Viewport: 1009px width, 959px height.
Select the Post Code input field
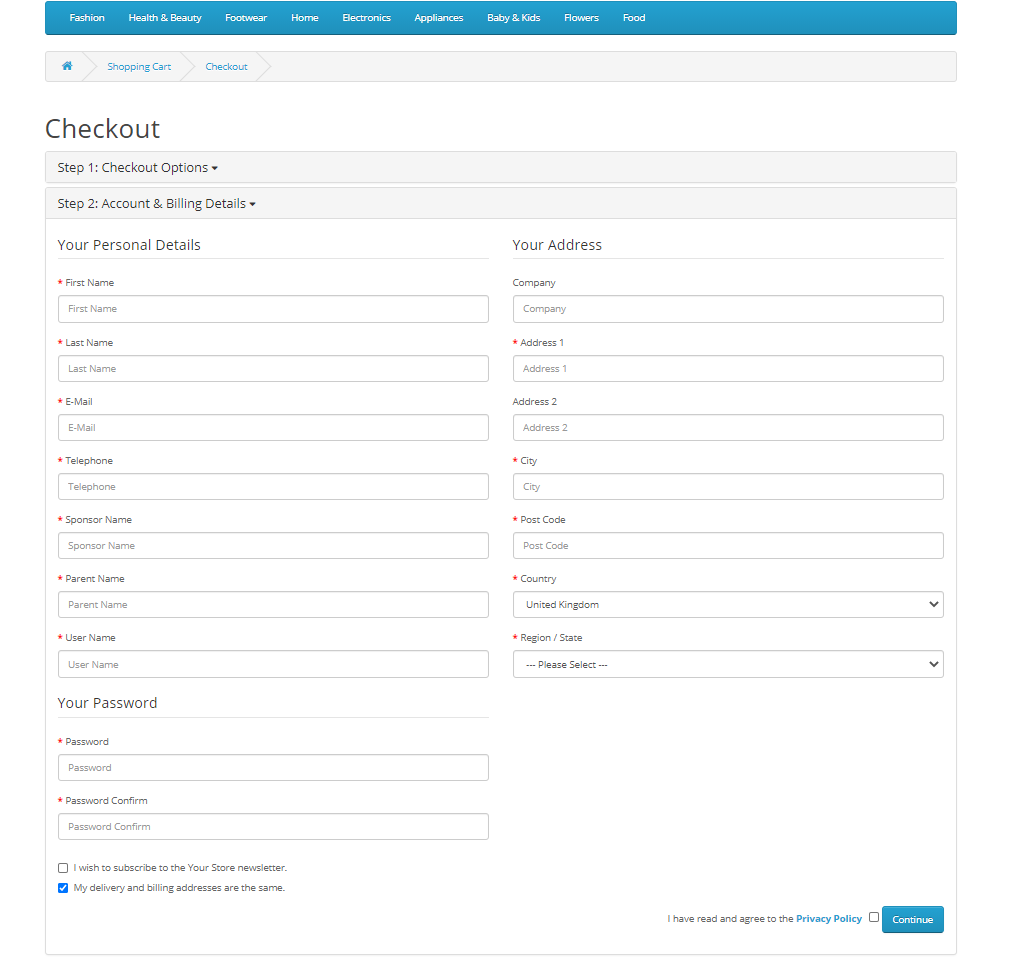click(x=727, y=545)
